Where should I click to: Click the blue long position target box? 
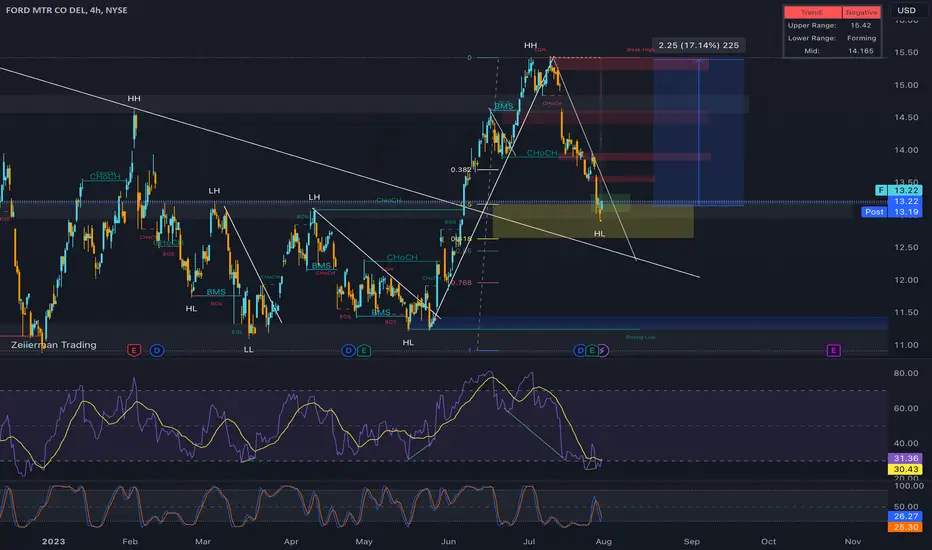pyautogui.click(x=698, y=131)
